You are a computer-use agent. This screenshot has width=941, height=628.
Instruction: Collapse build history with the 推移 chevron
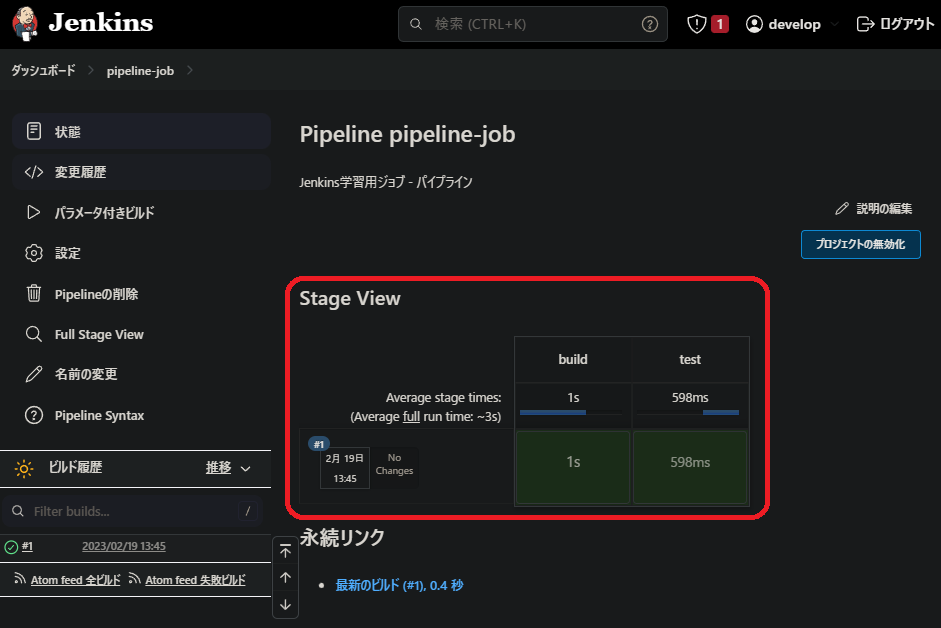(x=245, y=469)
